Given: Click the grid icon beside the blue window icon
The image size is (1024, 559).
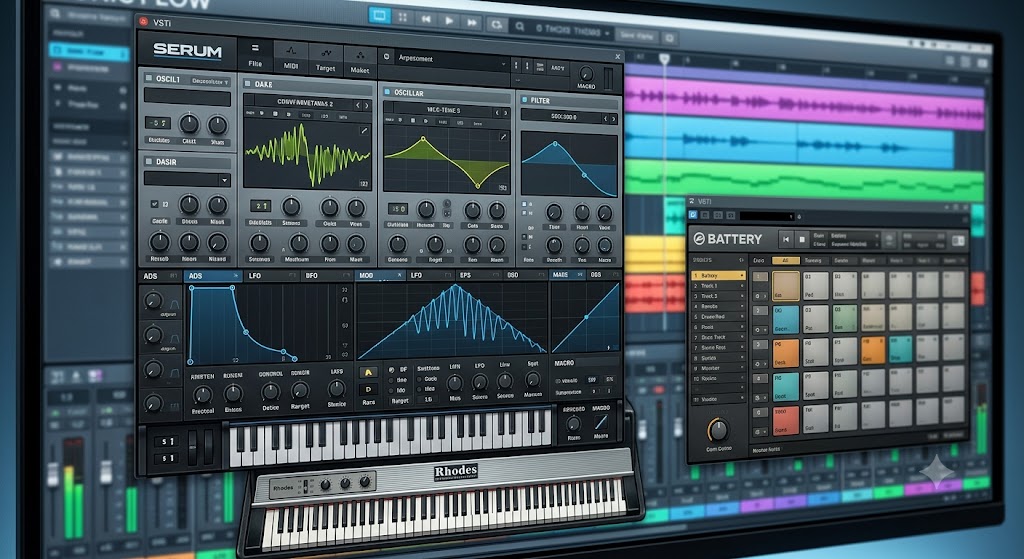Looking at the screenshot, I should pyautogui.click(x=403, y=18).
